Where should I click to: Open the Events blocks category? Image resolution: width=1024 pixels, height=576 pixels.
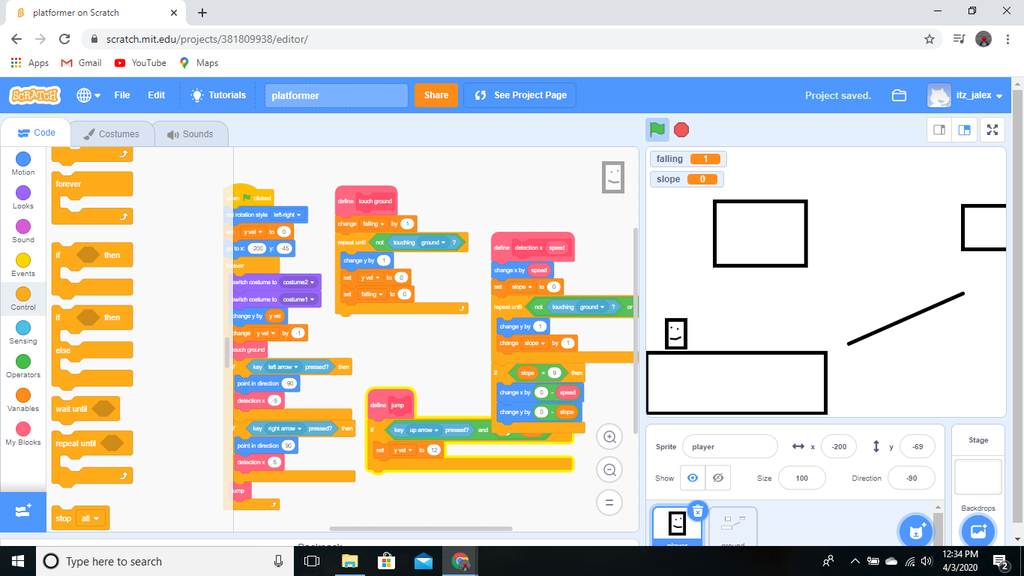23,265
